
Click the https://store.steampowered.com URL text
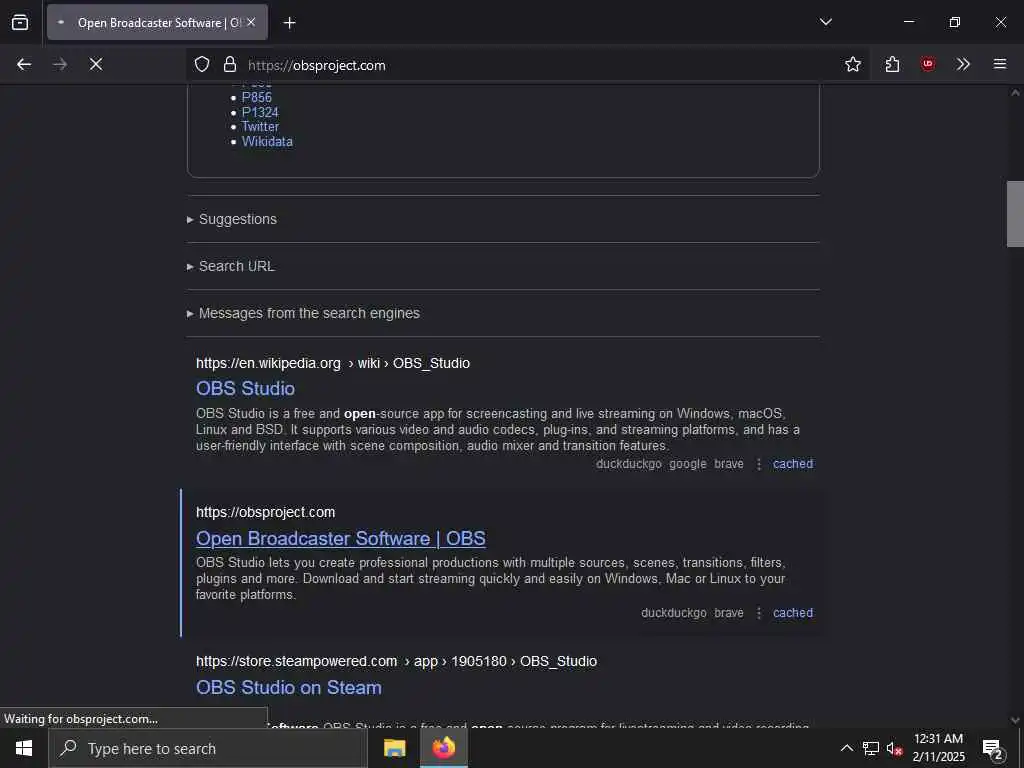(296, 662)
